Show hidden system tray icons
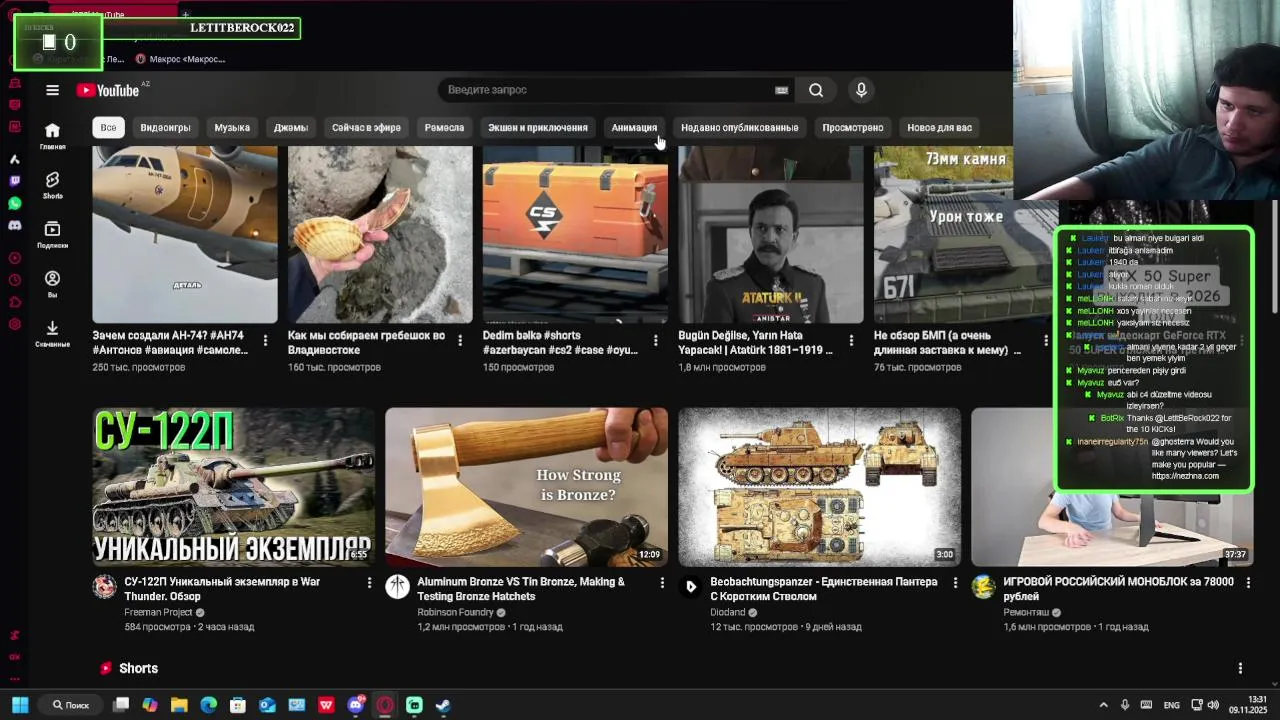 pos(1103,705)
